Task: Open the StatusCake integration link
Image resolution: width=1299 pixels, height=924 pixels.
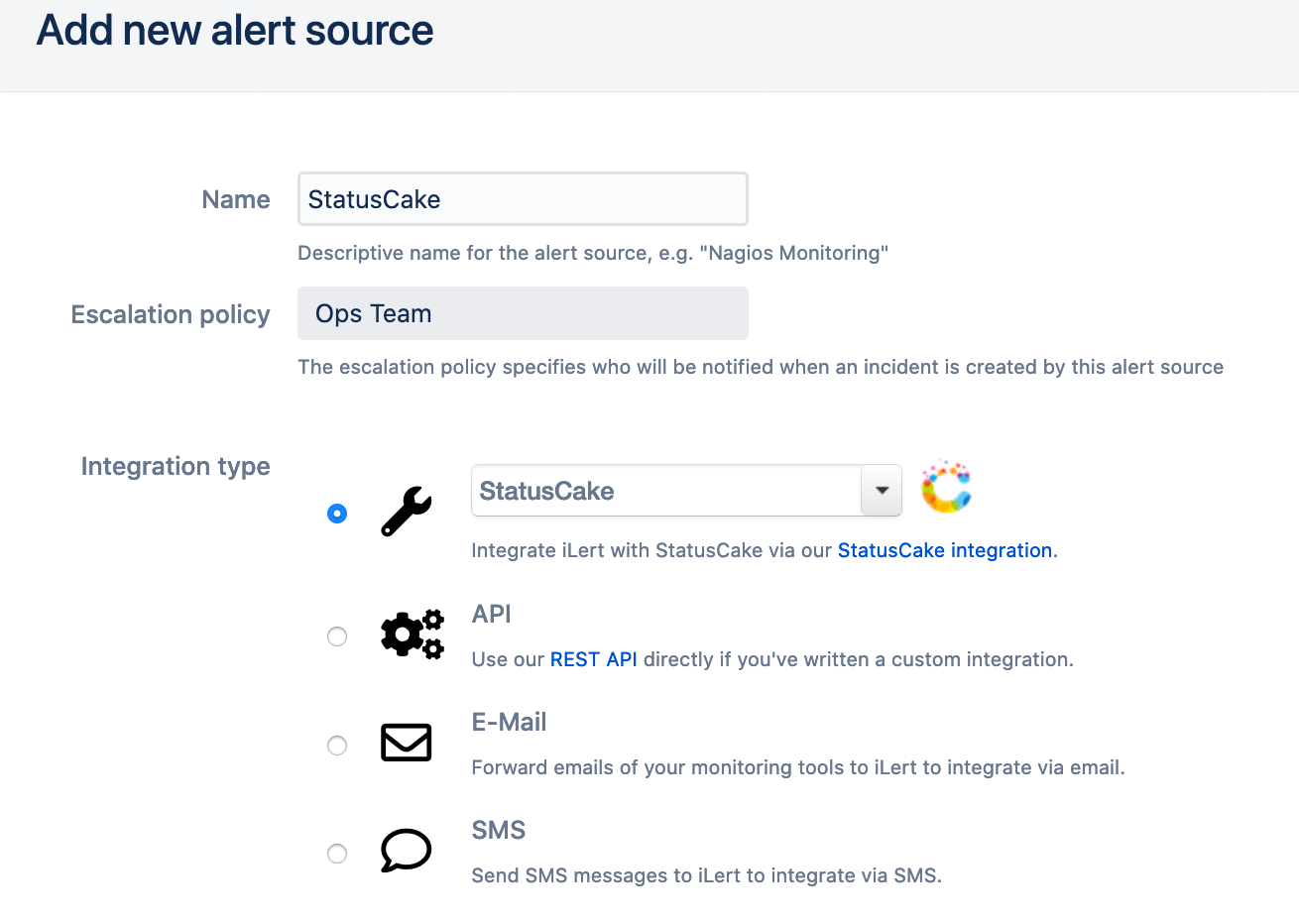Action: pos(944,551)
